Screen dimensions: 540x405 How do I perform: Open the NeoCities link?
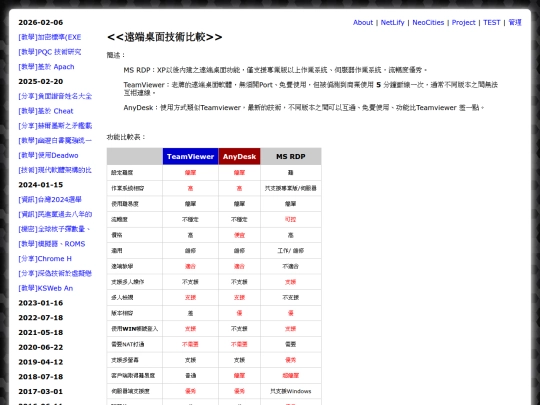coord(428,22)
